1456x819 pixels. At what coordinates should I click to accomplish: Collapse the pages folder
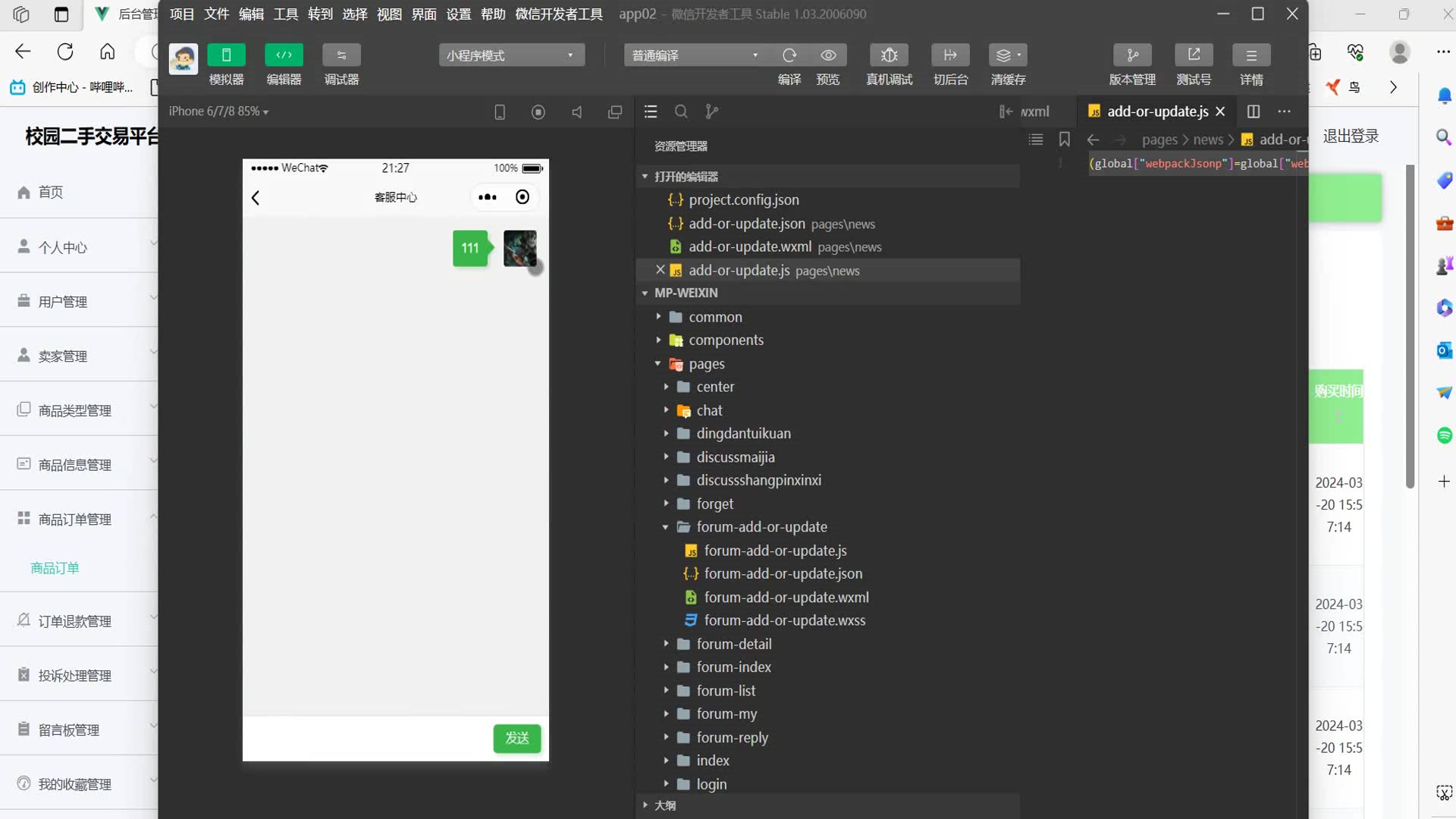[x=828, y=364]
